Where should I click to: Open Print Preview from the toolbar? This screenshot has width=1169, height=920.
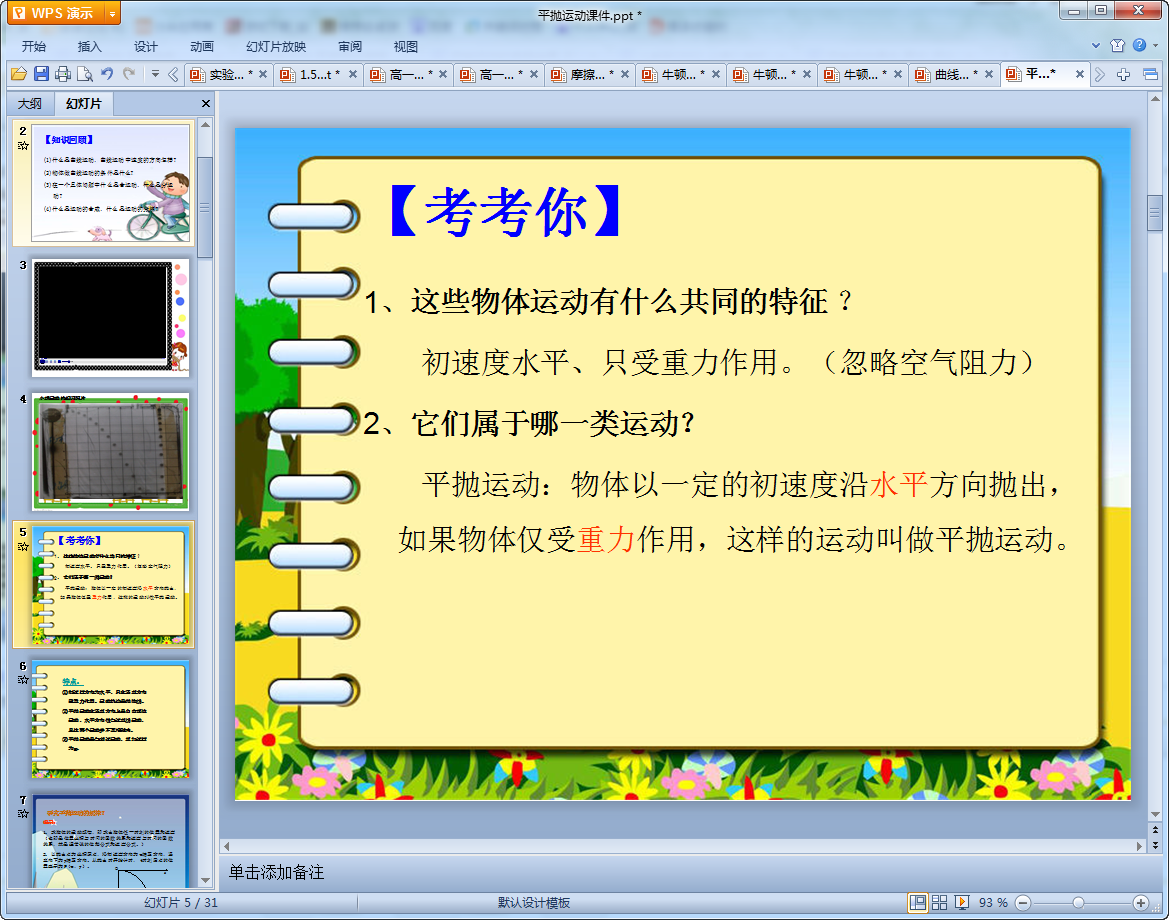pyautogui.click(x=85, y=74)
